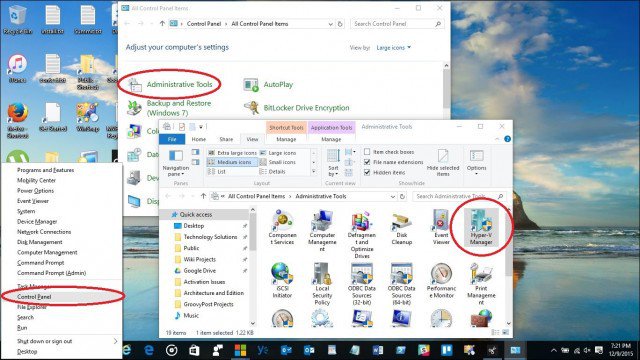Open folder Options in ribbon
The image size is (640, 360).
tap(476, 163)
